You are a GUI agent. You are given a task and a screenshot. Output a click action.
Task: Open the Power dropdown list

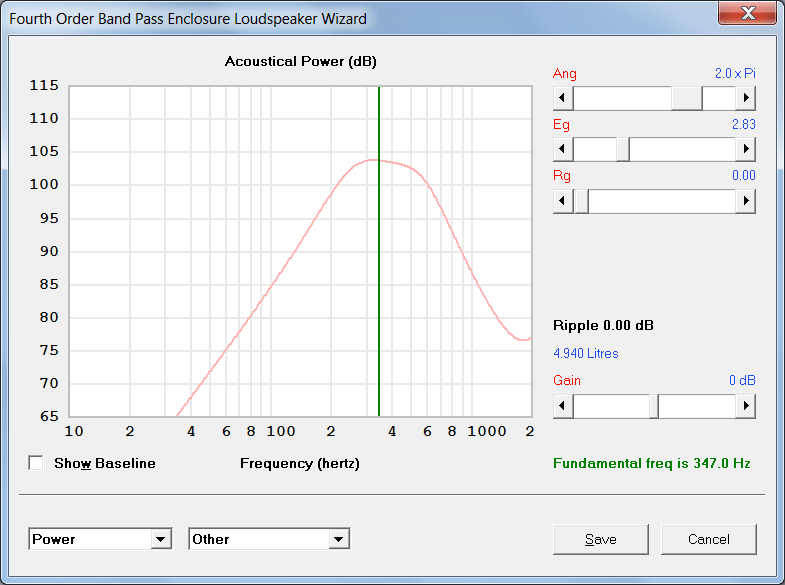tap(160, 539)
